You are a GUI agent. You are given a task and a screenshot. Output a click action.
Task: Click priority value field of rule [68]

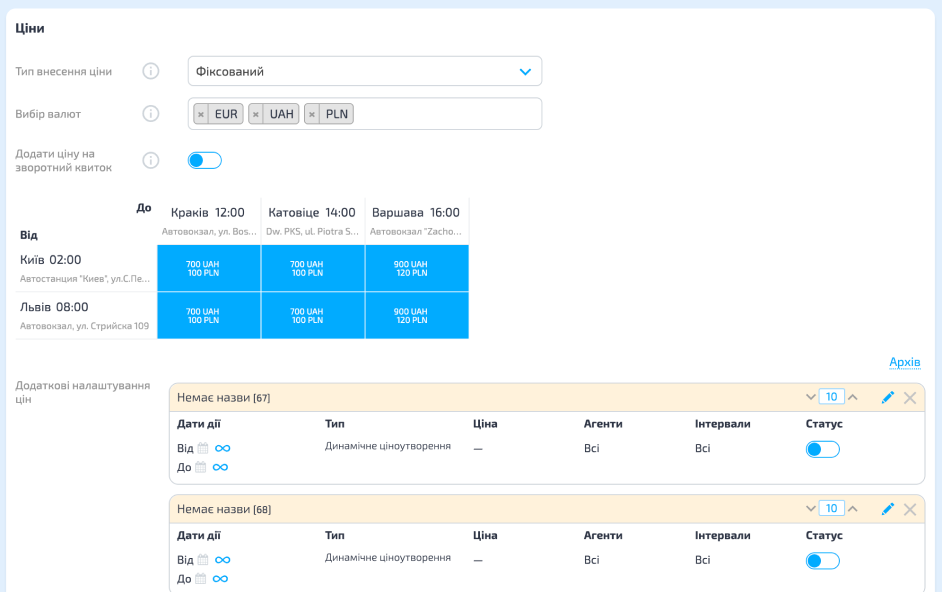[x=831, y=508]
